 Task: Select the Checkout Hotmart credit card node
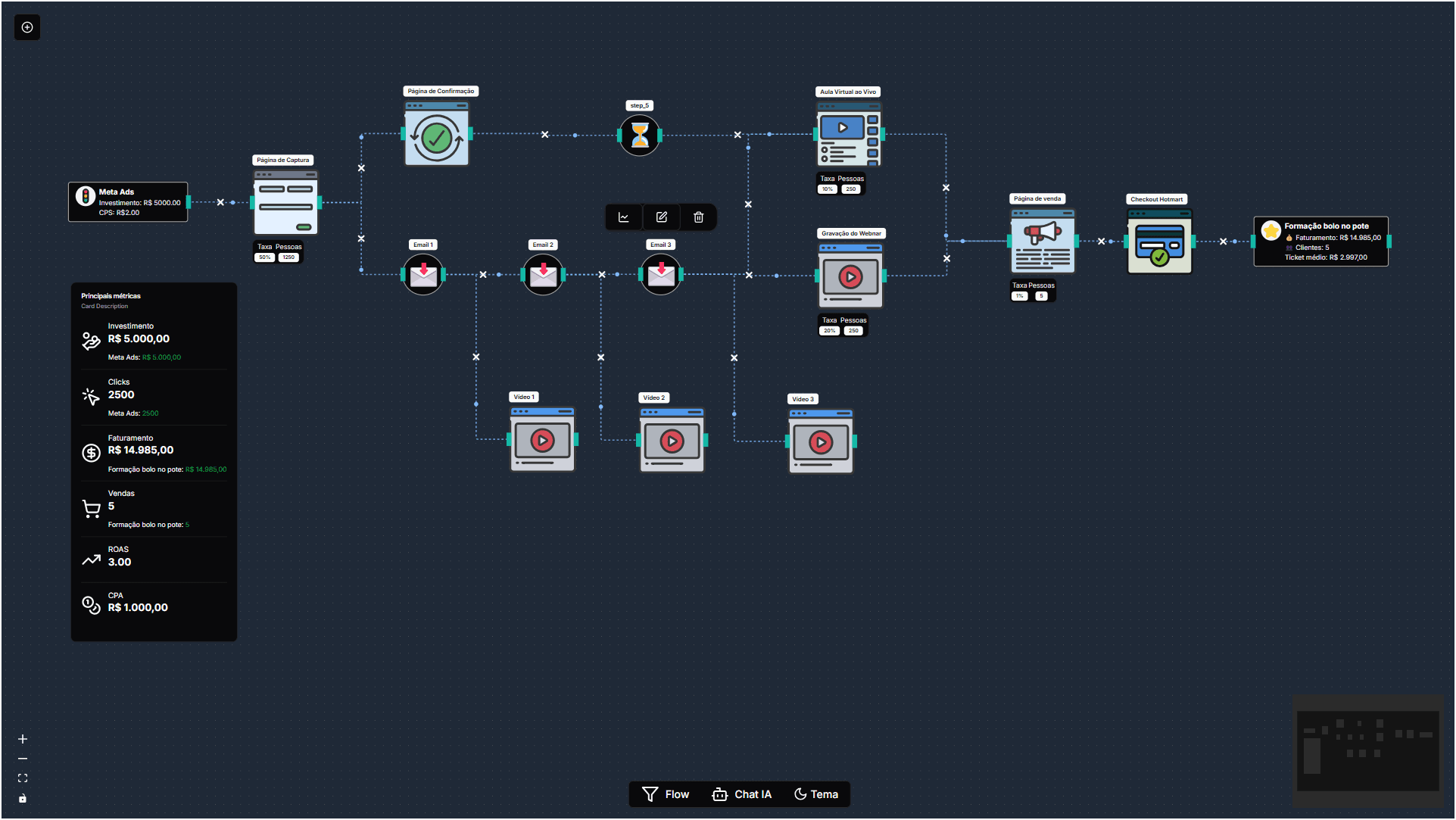pyautogui.click(x=1159, y=242)
